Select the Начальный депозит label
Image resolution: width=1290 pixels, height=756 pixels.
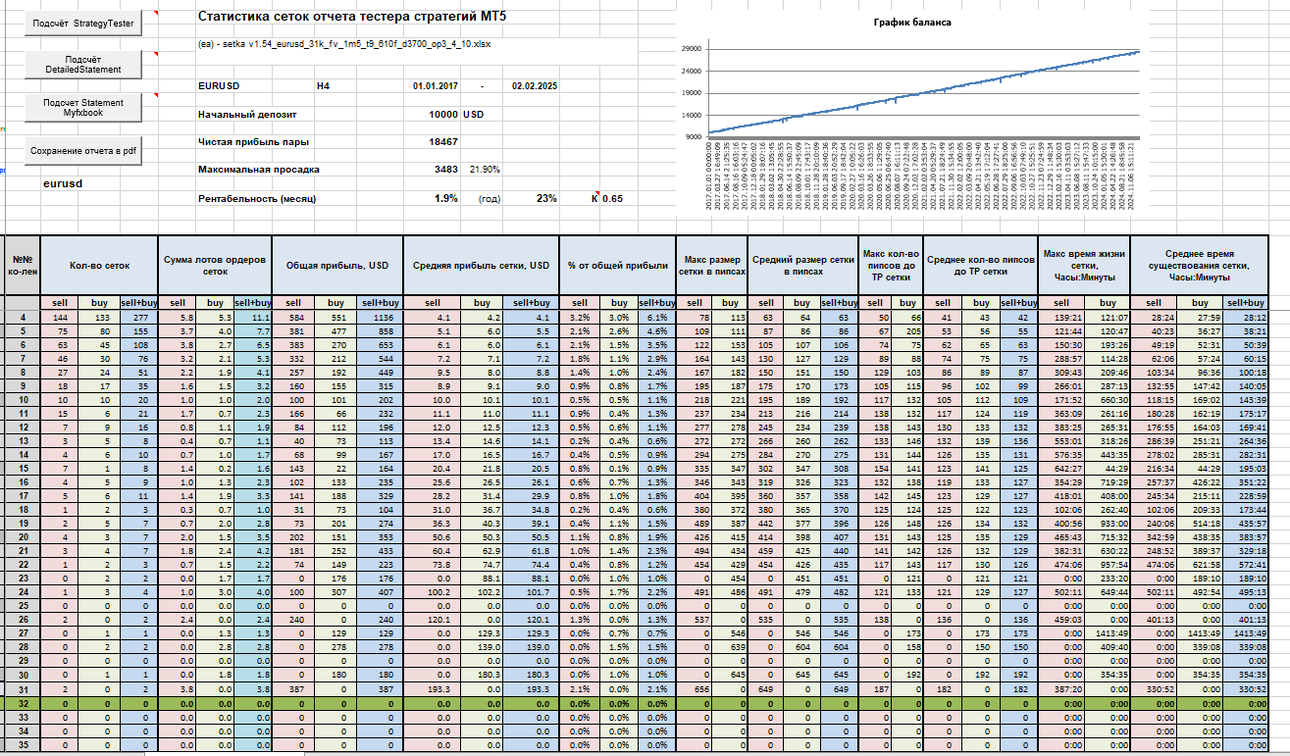pyautogui.click(x=245, y=115)
